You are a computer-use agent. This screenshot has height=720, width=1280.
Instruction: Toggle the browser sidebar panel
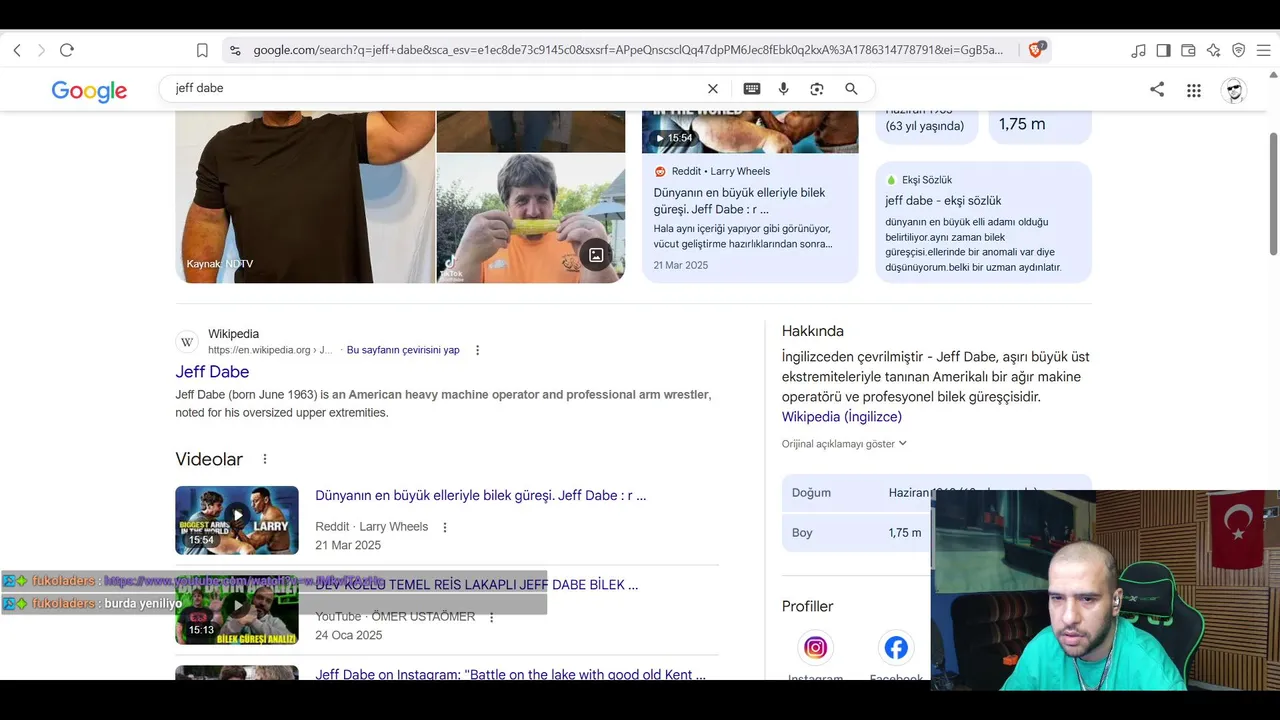1163,50
